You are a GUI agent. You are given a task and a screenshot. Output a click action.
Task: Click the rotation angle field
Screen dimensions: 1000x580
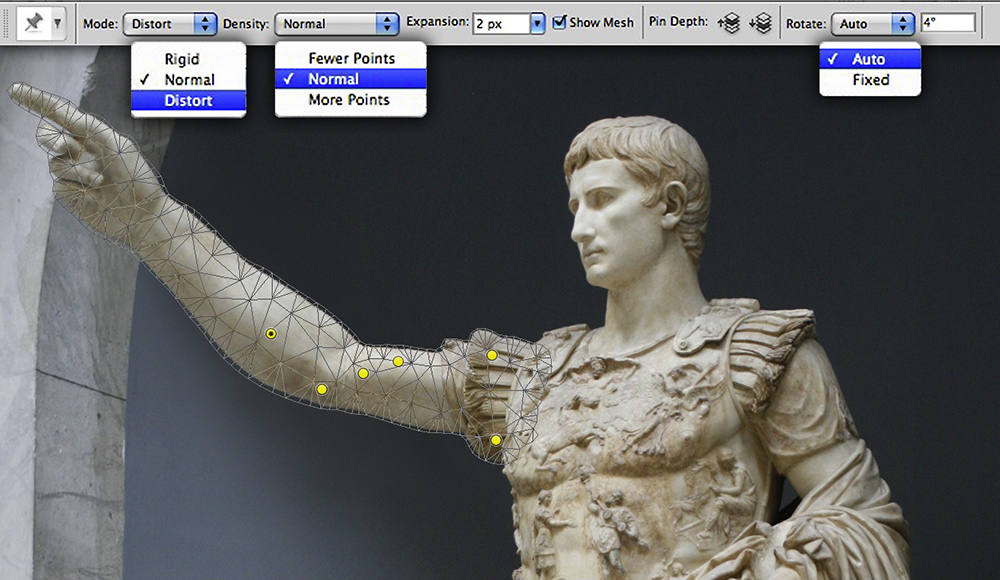point(948,23)
